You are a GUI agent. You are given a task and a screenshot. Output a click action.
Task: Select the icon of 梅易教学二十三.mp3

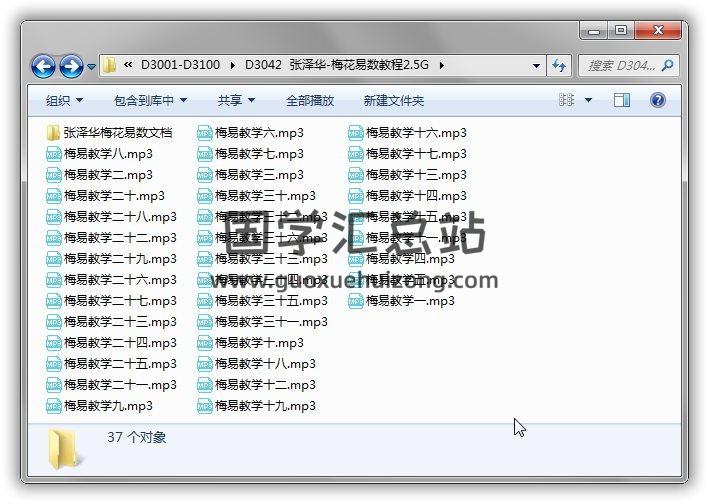tap(53, 322)
